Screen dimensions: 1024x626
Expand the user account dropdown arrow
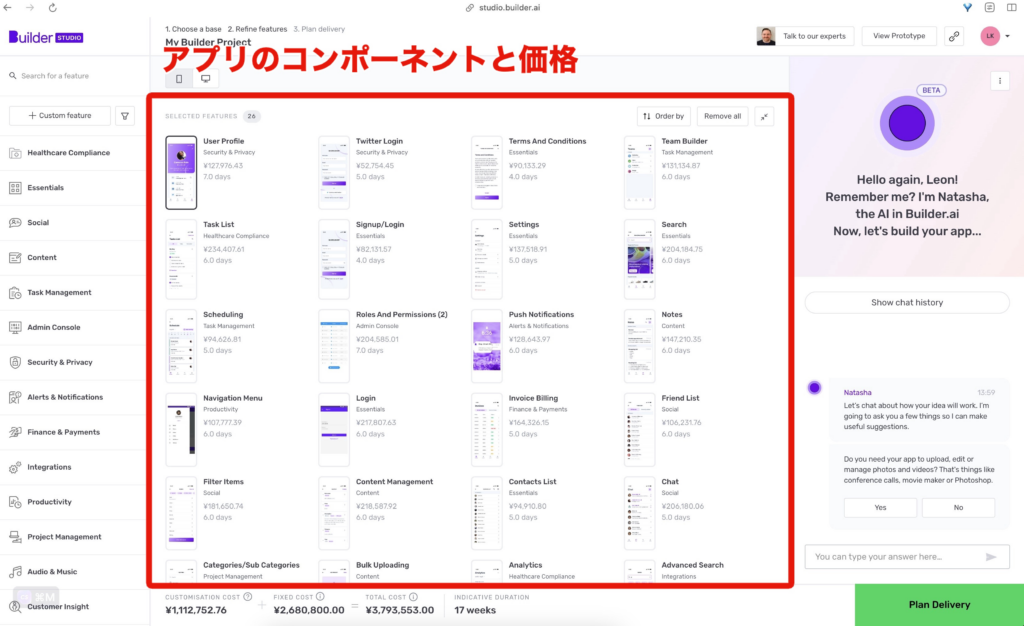(x=1008, y=37)
